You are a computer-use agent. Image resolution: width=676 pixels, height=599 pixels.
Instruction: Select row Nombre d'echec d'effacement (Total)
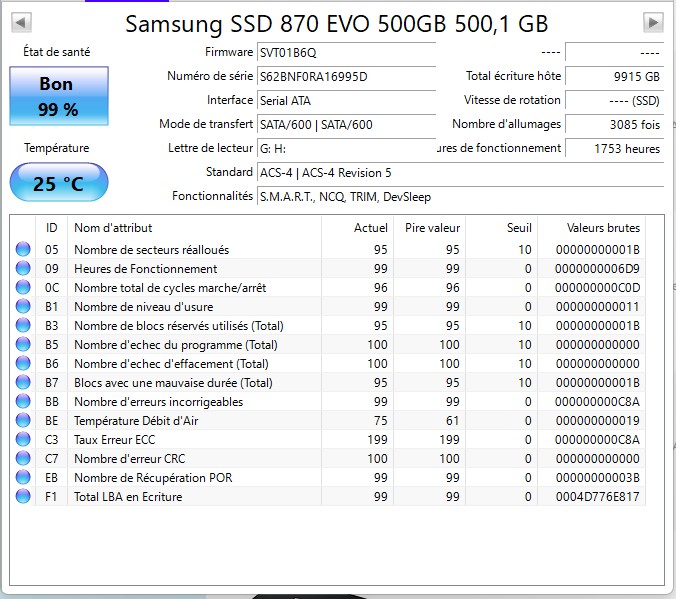328,363
